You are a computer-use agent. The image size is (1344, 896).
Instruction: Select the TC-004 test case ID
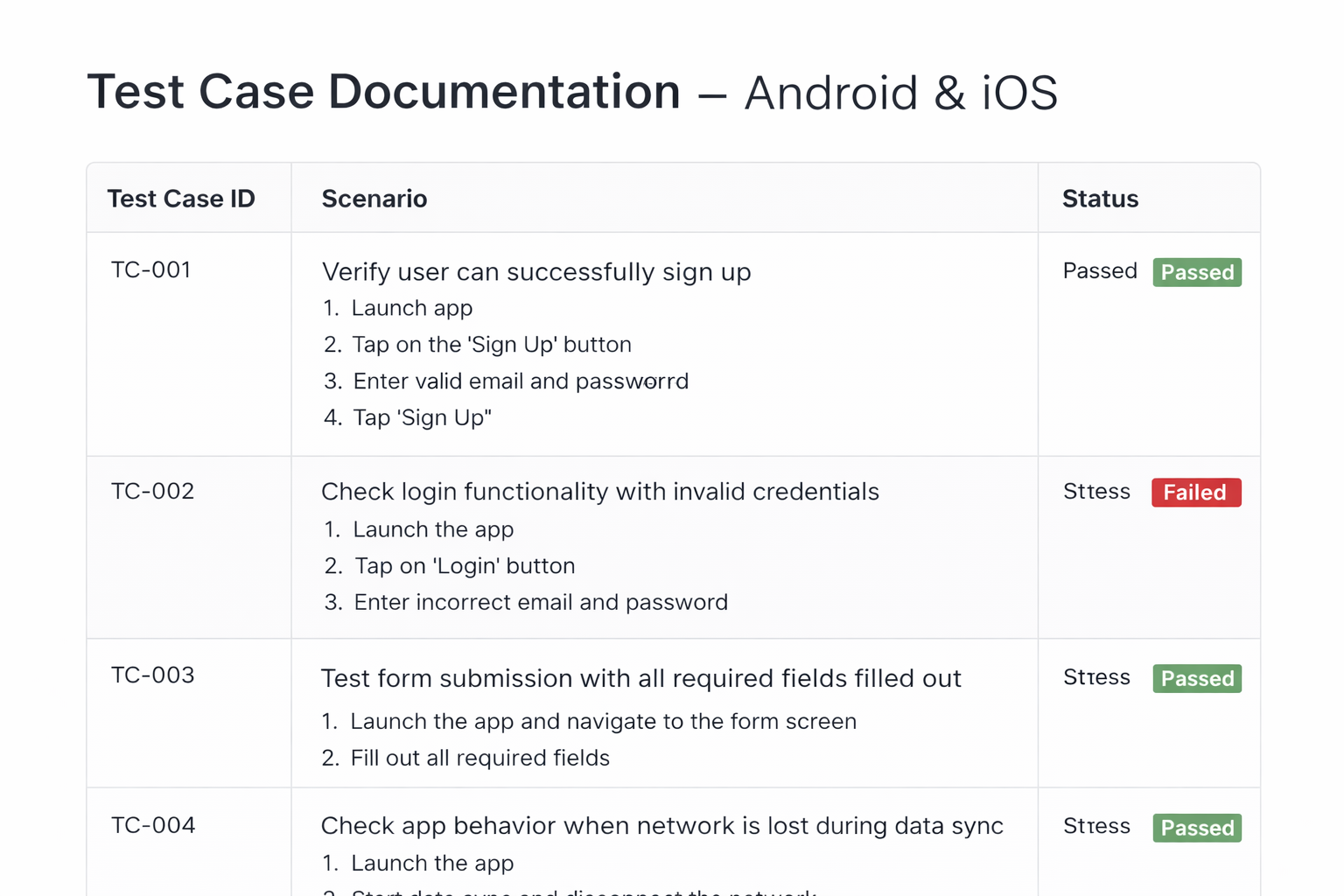tap(153, 825)
